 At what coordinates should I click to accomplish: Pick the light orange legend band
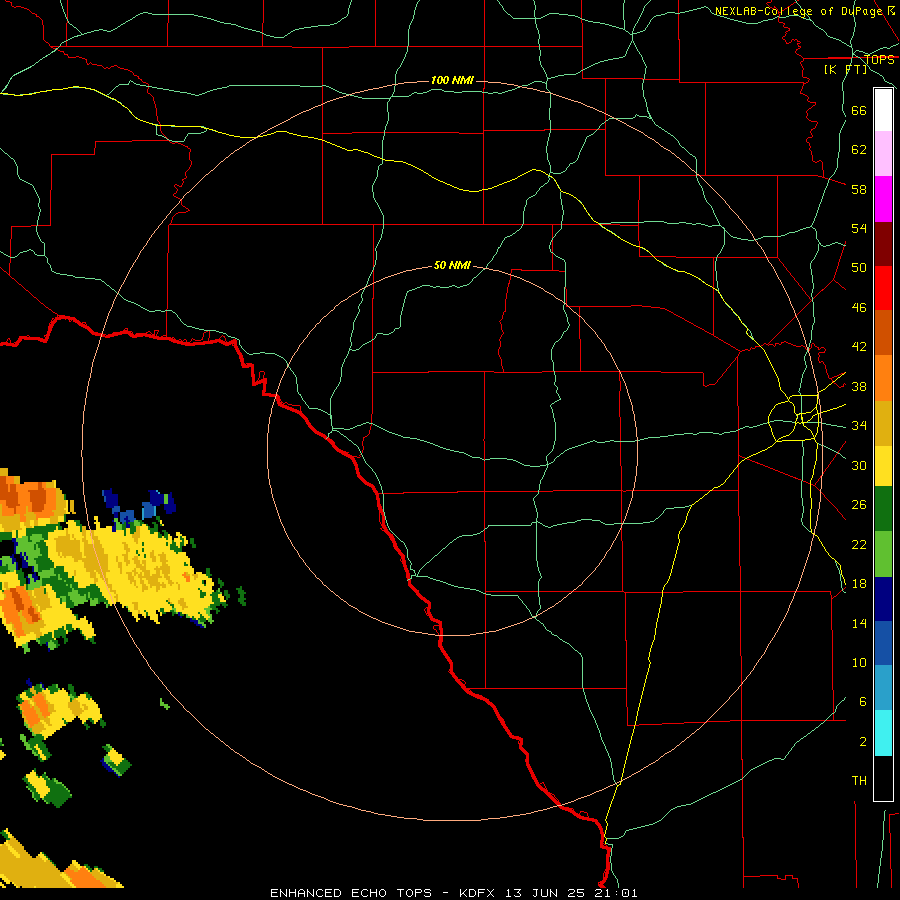pos(883,378)
